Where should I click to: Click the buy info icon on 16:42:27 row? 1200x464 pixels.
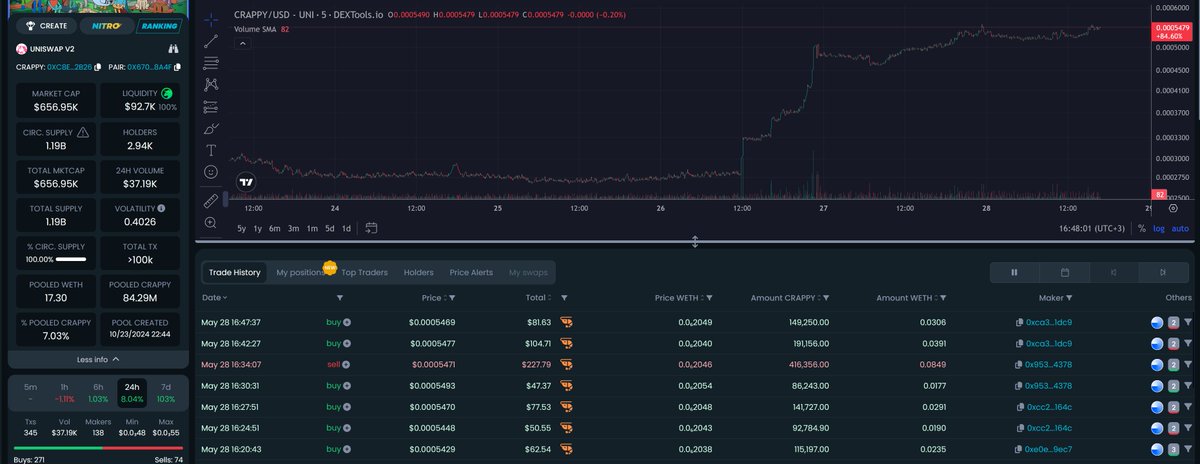(347, 343)
